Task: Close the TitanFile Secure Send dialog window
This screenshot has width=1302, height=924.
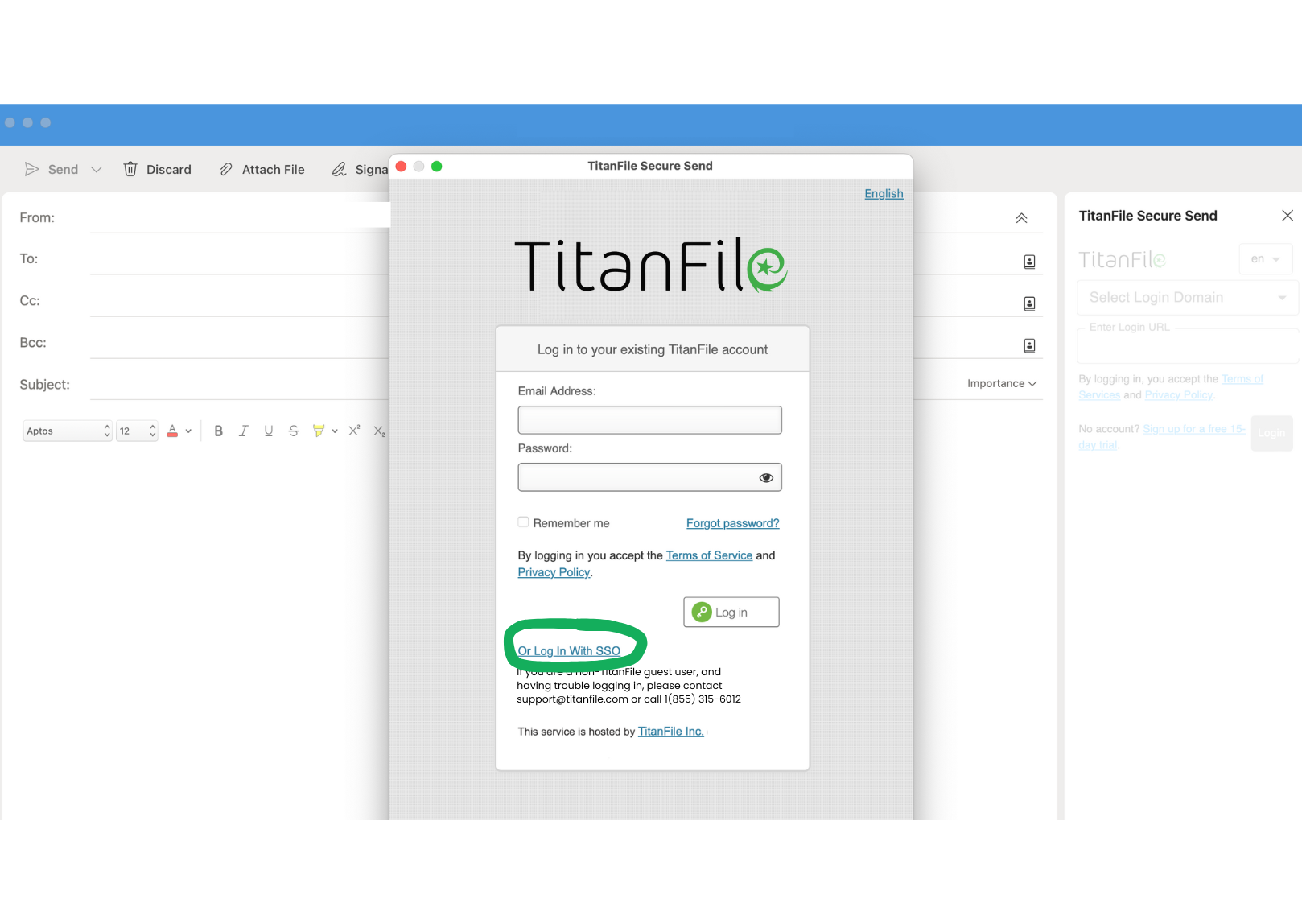Action: [401, 167]
